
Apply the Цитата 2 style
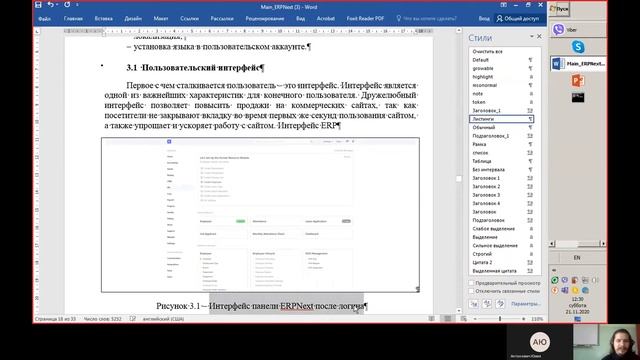pyautogui.click(x=501, y=262)
